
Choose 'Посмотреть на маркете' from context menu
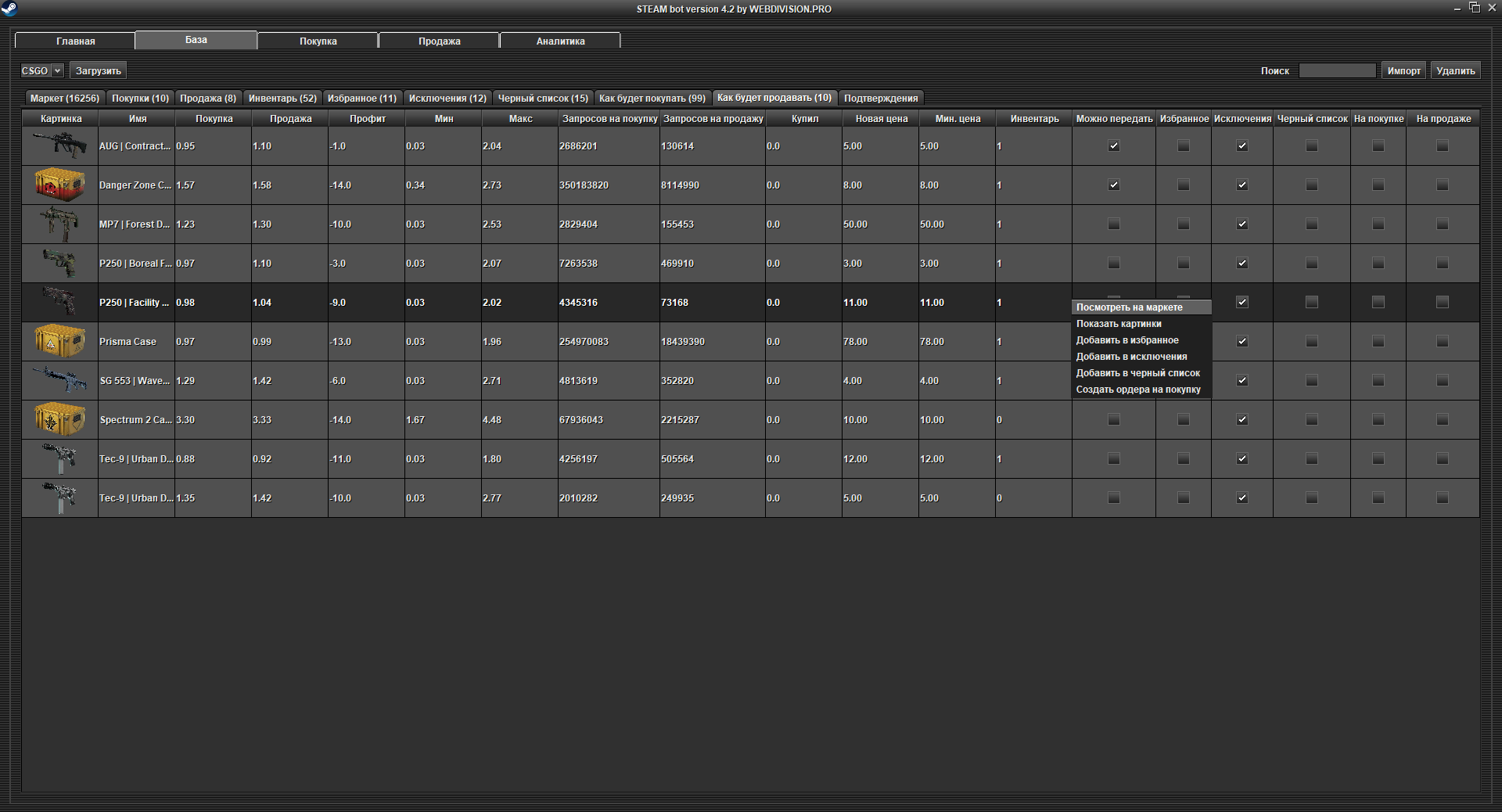(x=1129, y=307)
